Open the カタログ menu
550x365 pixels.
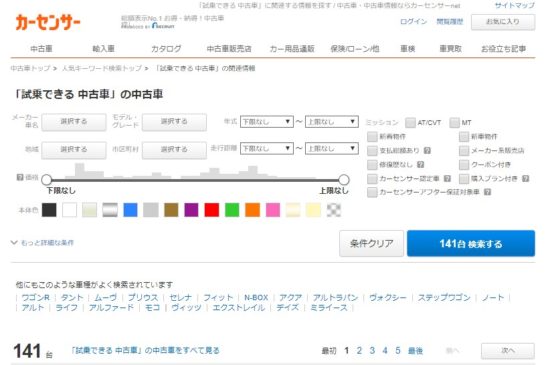point(166,49)
